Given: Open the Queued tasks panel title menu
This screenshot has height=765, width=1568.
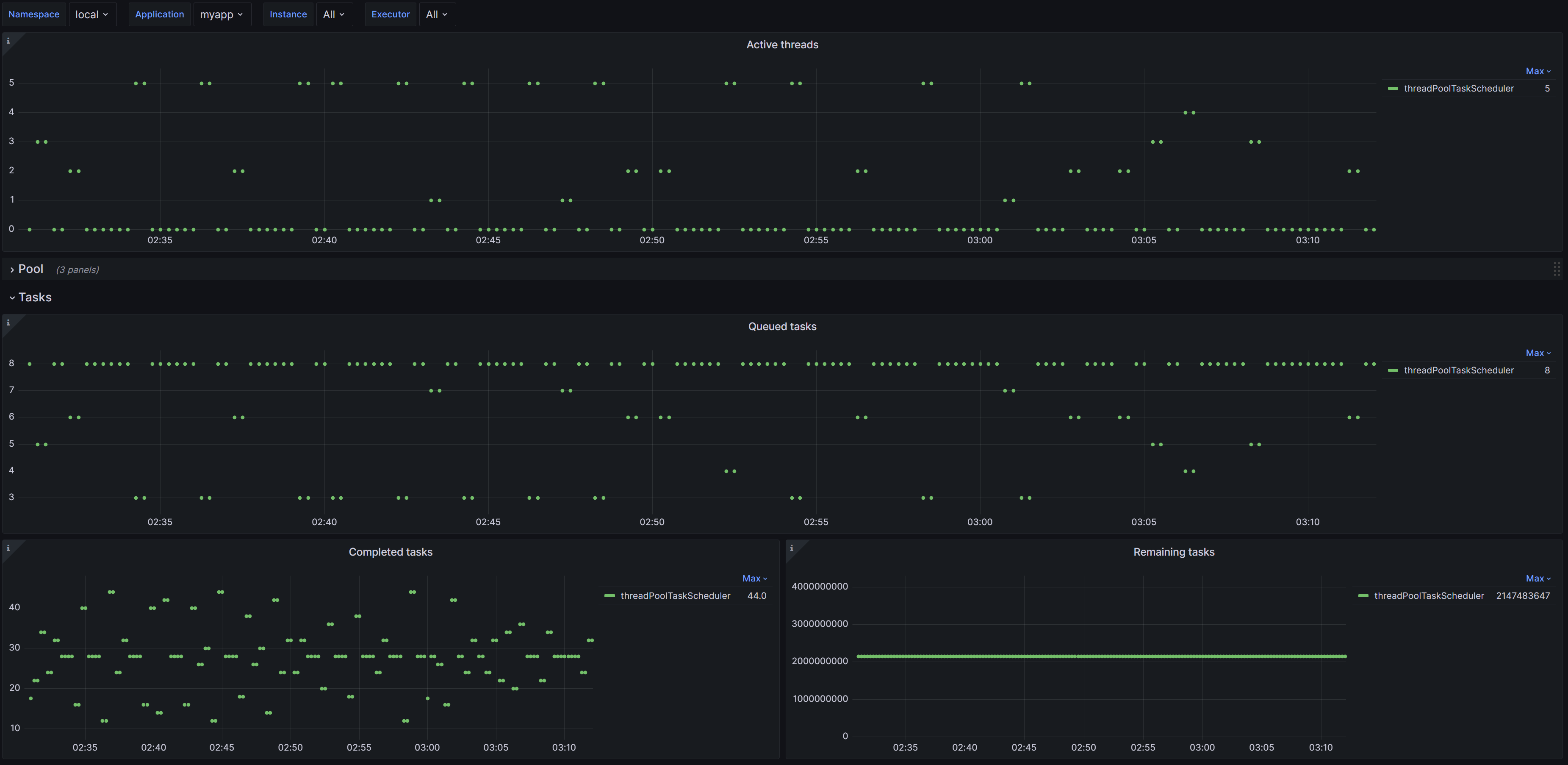Looking at the screenshot, I should point(781,326).
